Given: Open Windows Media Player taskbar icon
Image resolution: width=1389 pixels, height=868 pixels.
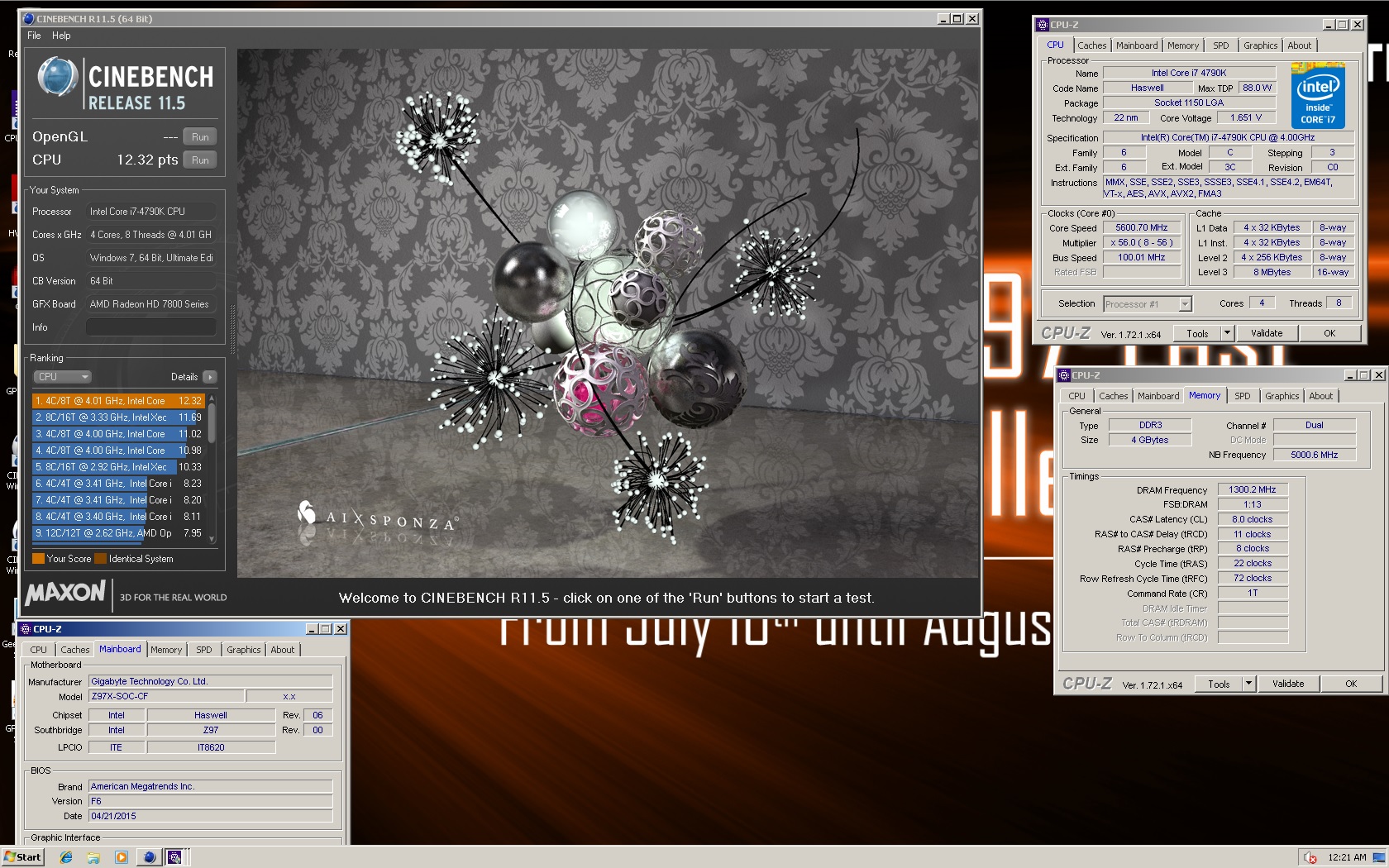Looking at the screenshot, I should point(121,857).
